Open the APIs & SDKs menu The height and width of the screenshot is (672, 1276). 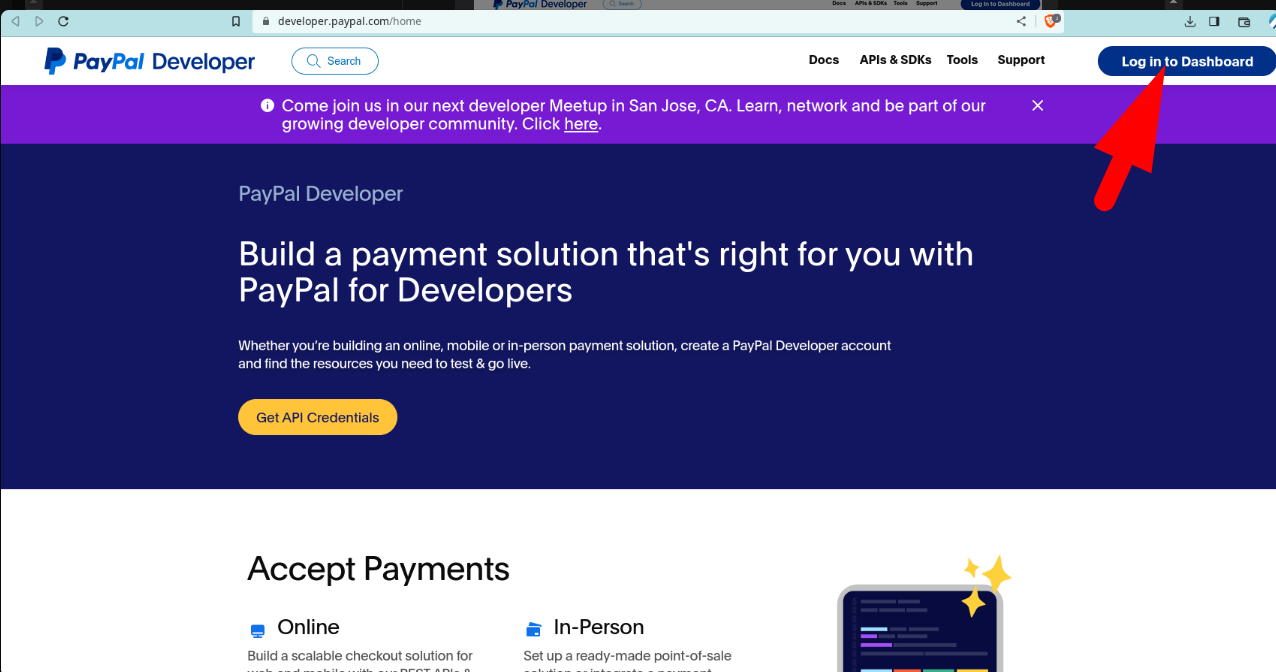[894, 60]
